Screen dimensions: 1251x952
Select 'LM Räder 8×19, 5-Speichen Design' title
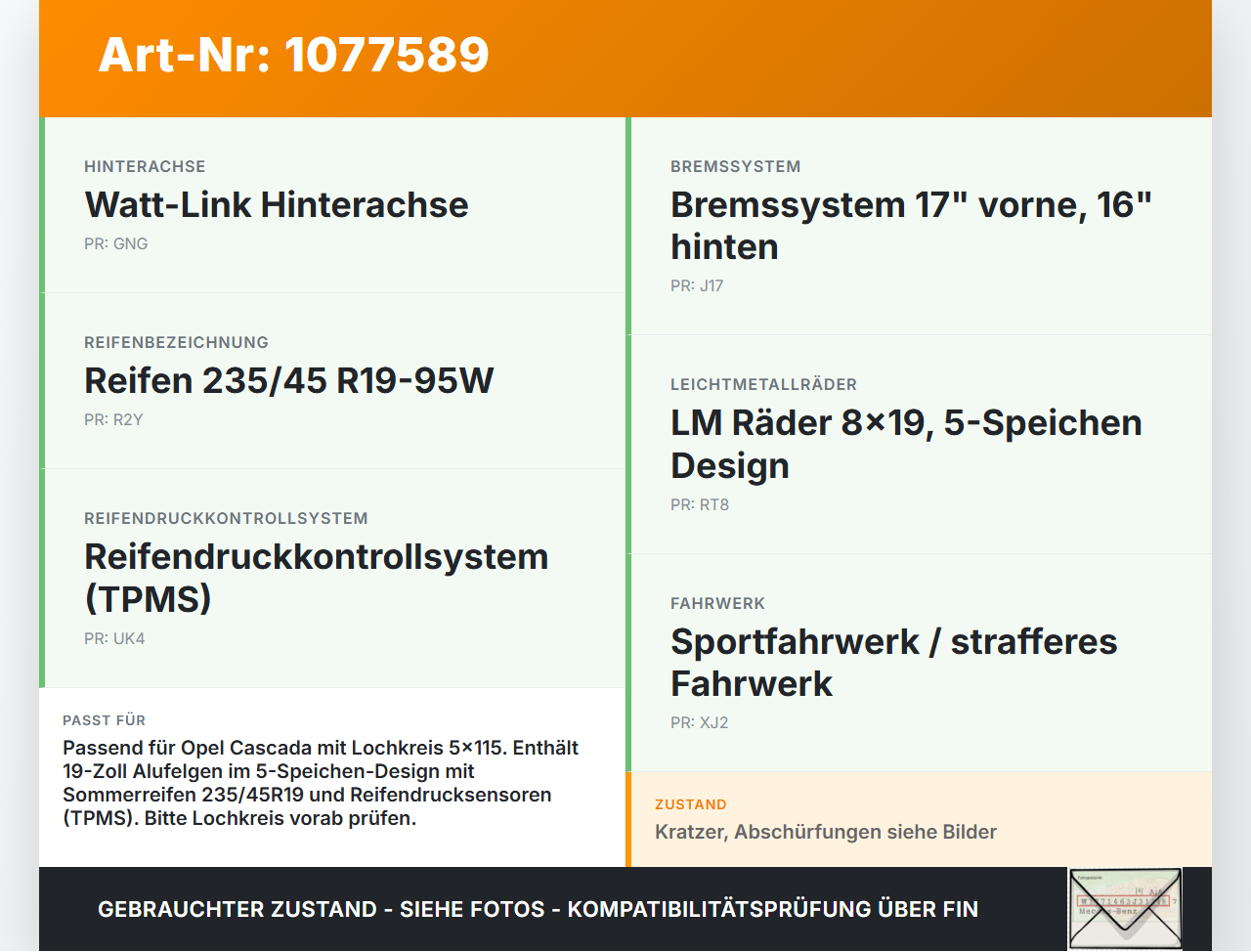906,444
